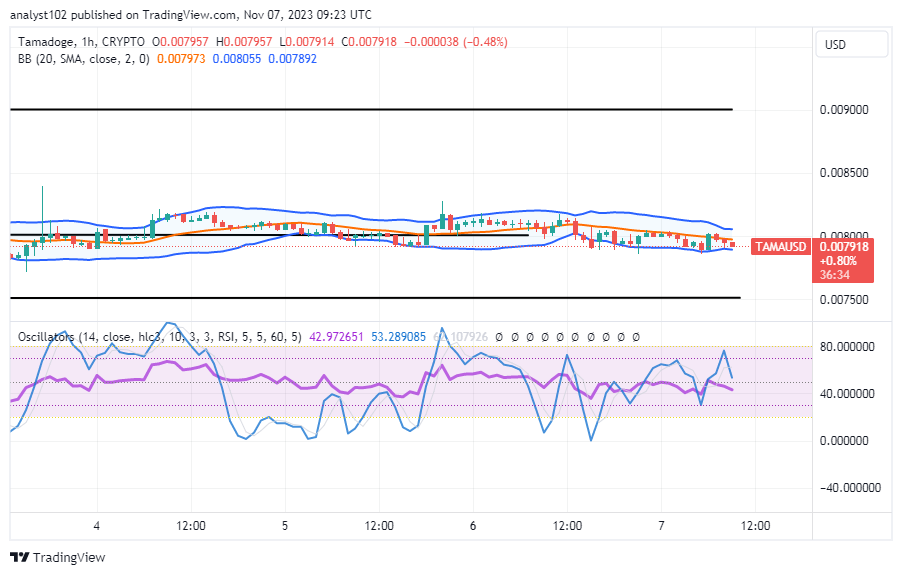Open the USD currency selector
The height and width of the screenshot is (575, 902).
(x=852, y=45)
